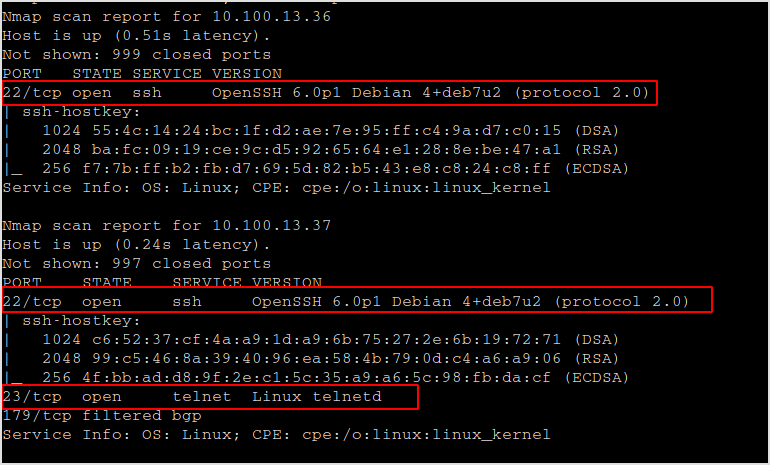
Task: Click the first ssh-hostkey label
Action: 81,112
